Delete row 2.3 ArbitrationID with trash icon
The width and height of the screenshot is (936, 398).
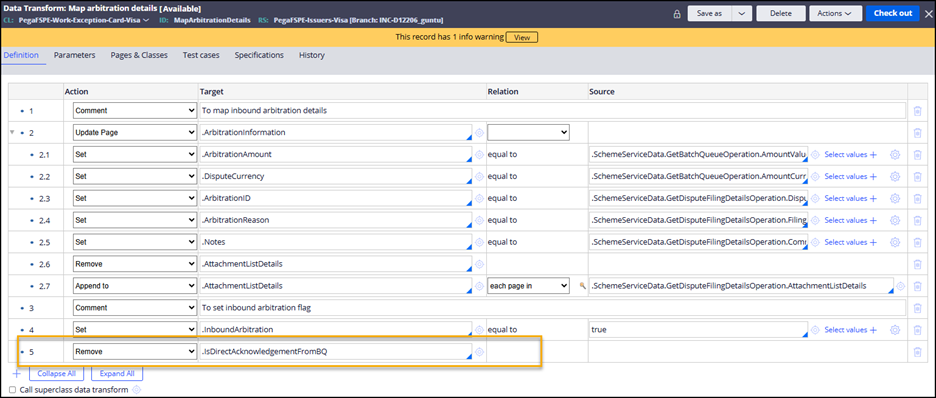pyautogui.click(x=917, y=198)
